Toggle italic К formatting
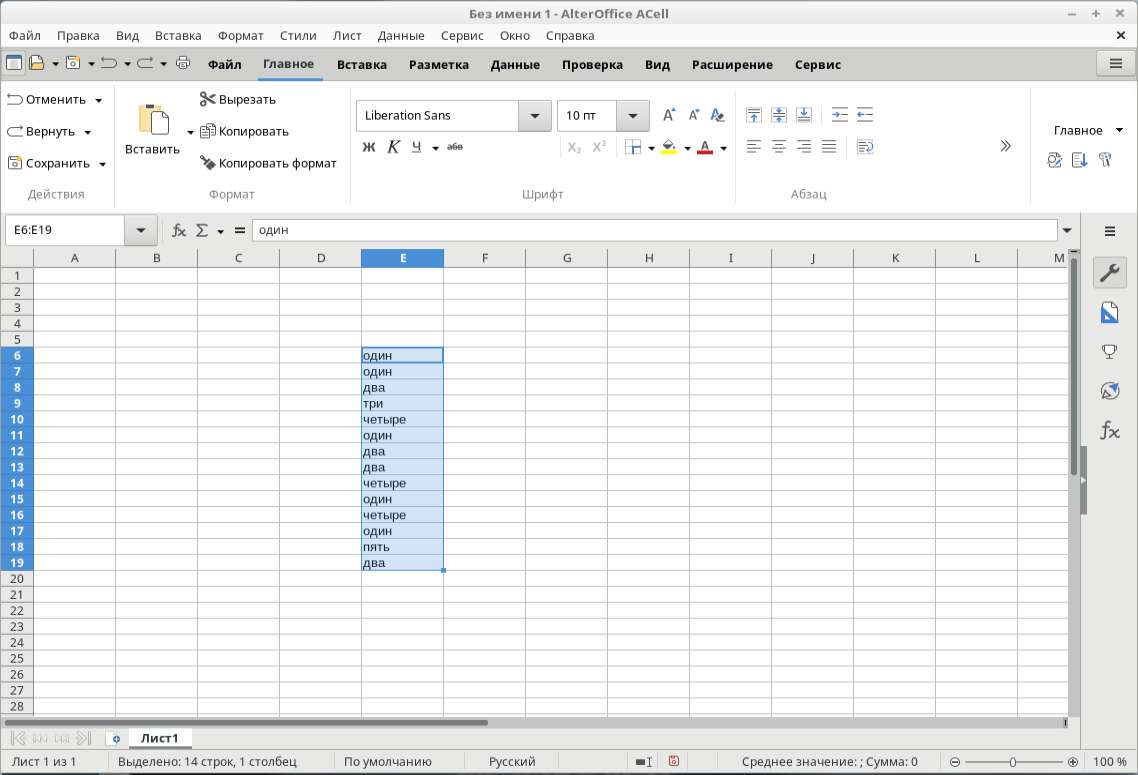1138x775 pixels. [x=393, y=147]
